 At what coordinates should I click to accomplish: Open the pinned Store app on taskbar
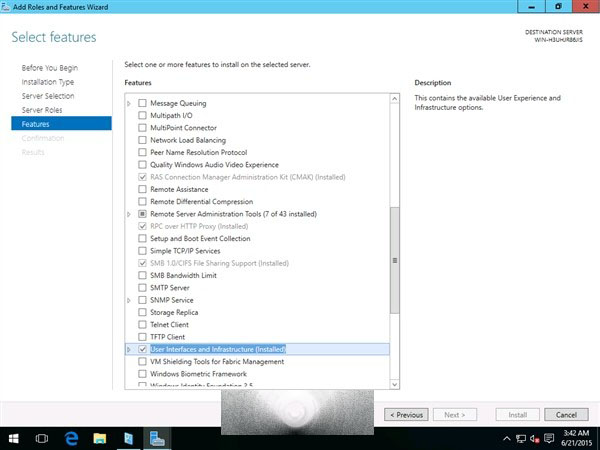point(129,439)
